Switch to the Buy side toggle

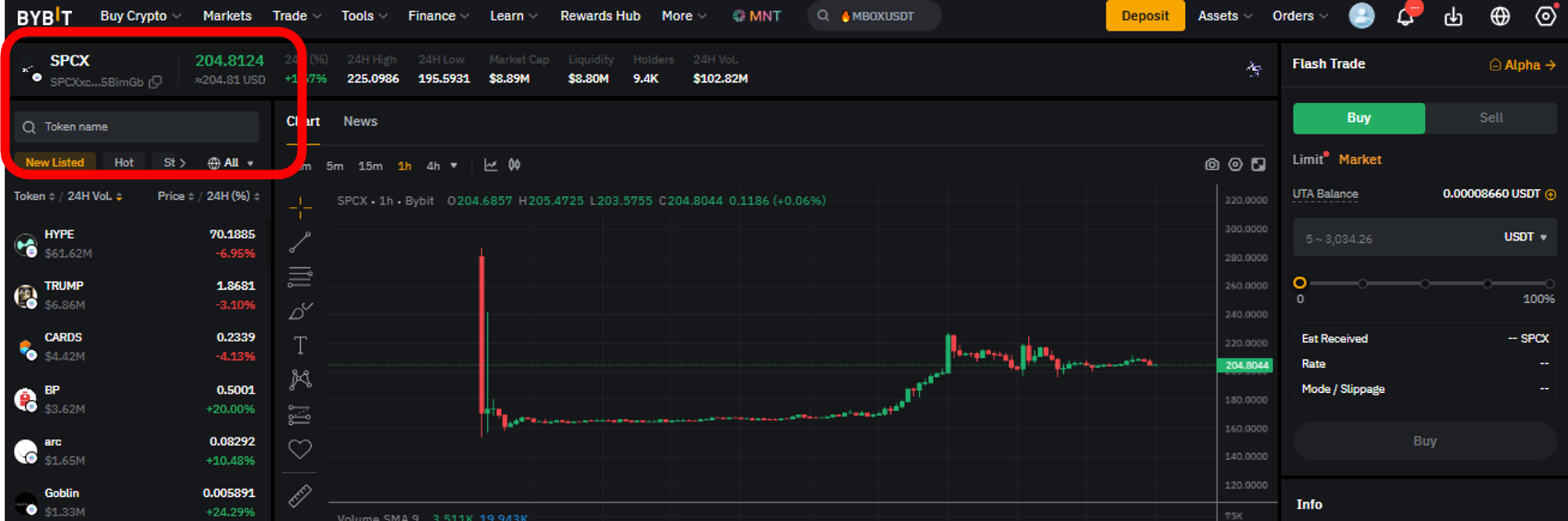tap(1359, 118)
